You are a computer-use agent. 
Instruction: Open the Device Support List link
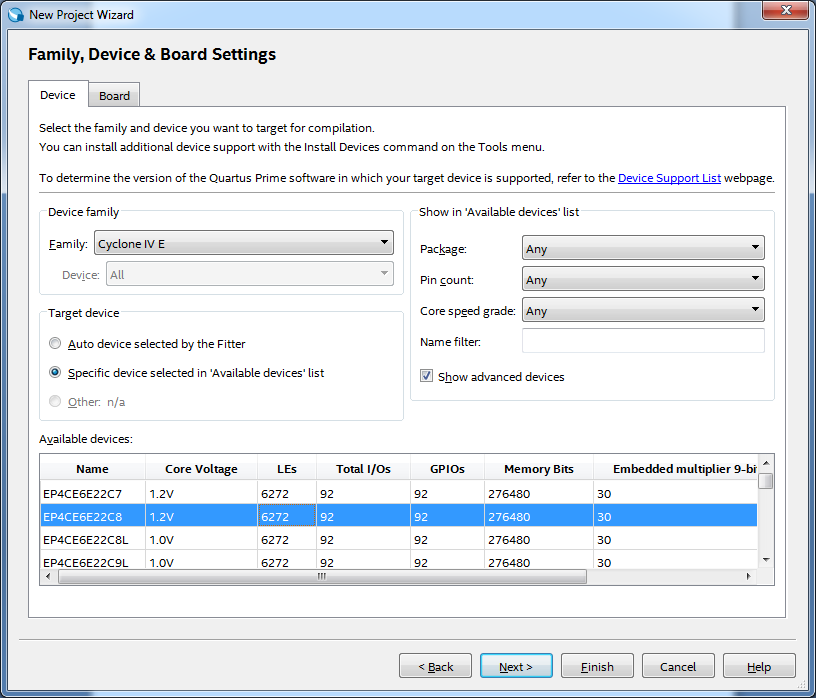pyautogui.click(x=669, y=178)
